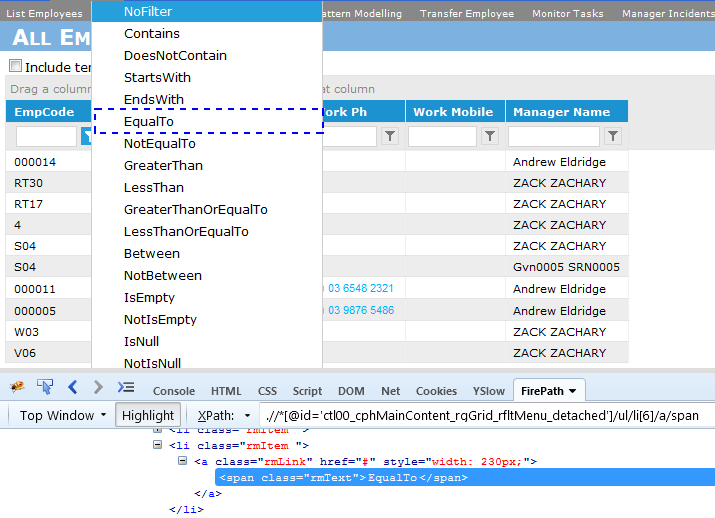Open filter icon under Work Mobile column

point(490,136)
